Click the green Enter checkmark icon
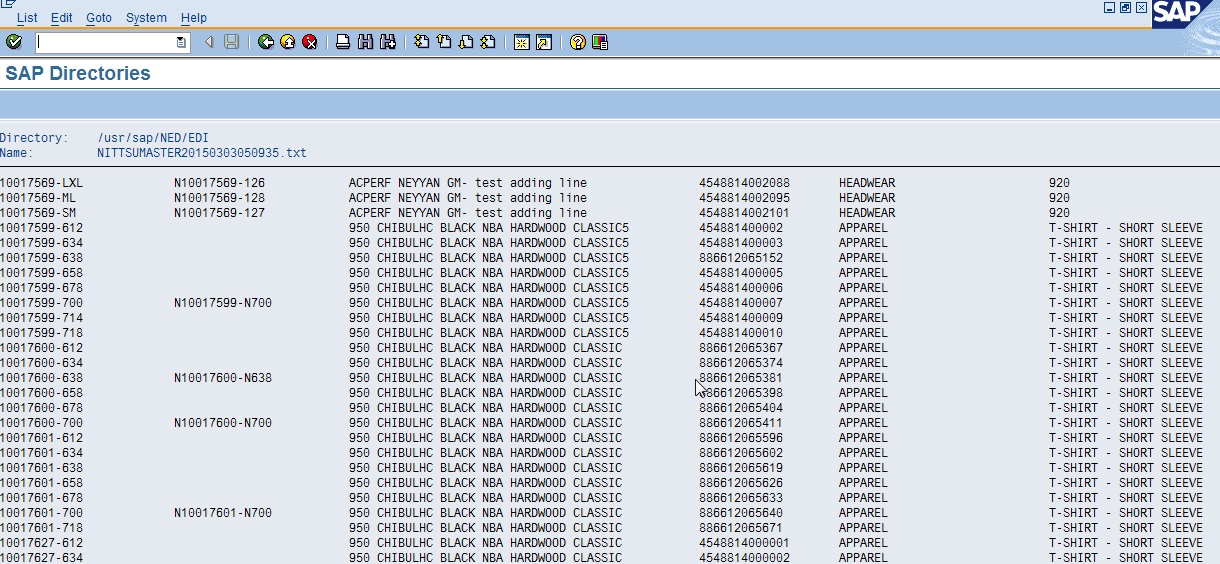 pos(14,42)
